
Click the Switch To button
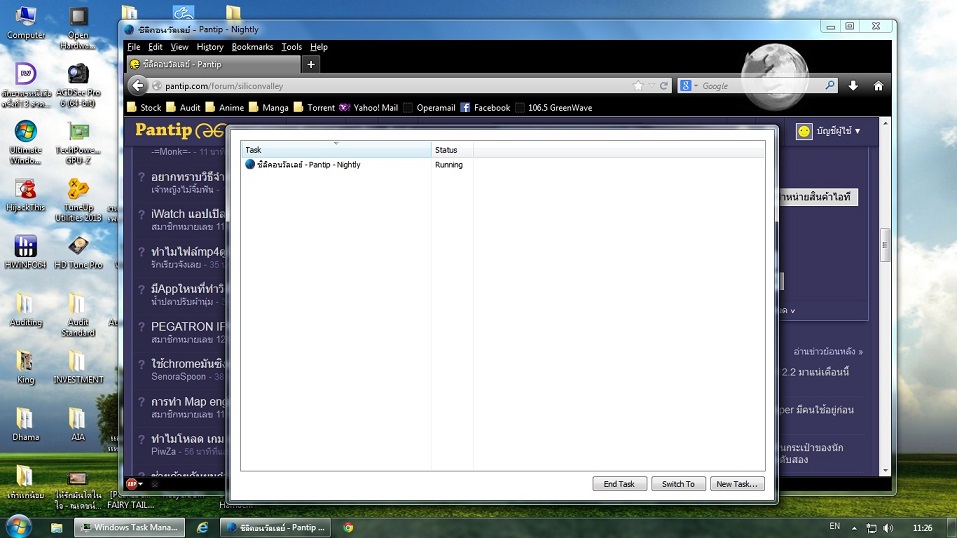click(678, 484)
